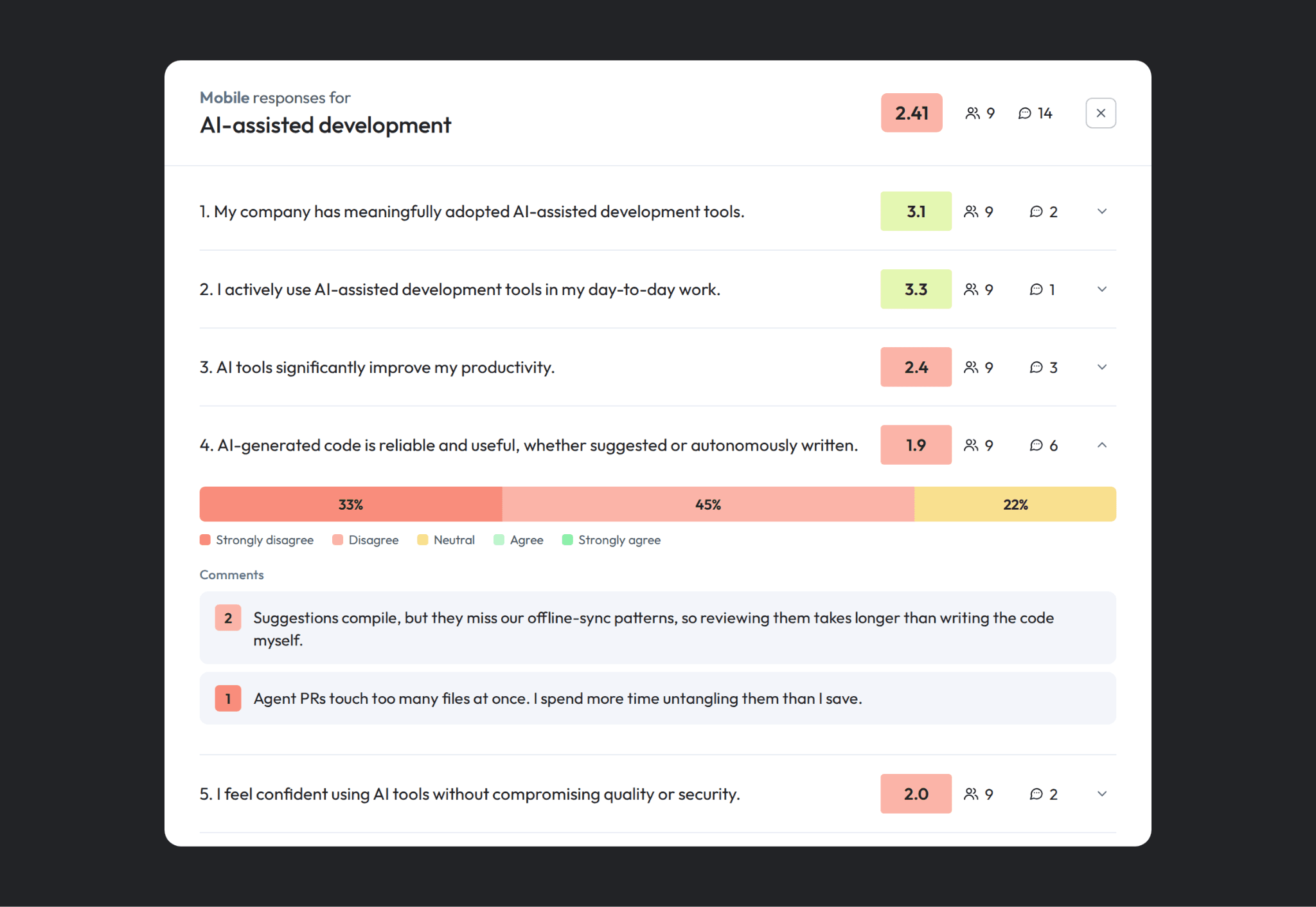The image size is (1316, 907).
Task: Close the Mobile responses dialog
Action: point(1100,113)
